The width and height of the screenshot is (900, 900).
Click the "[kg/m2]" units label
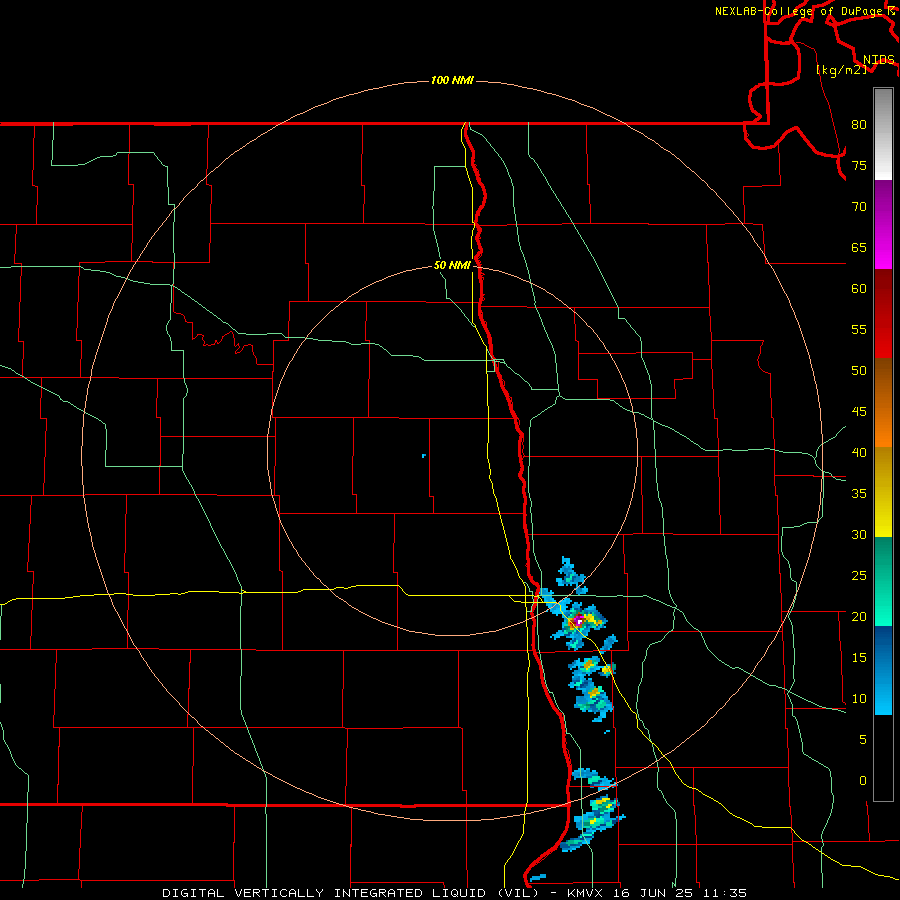[x=841, y=70]
